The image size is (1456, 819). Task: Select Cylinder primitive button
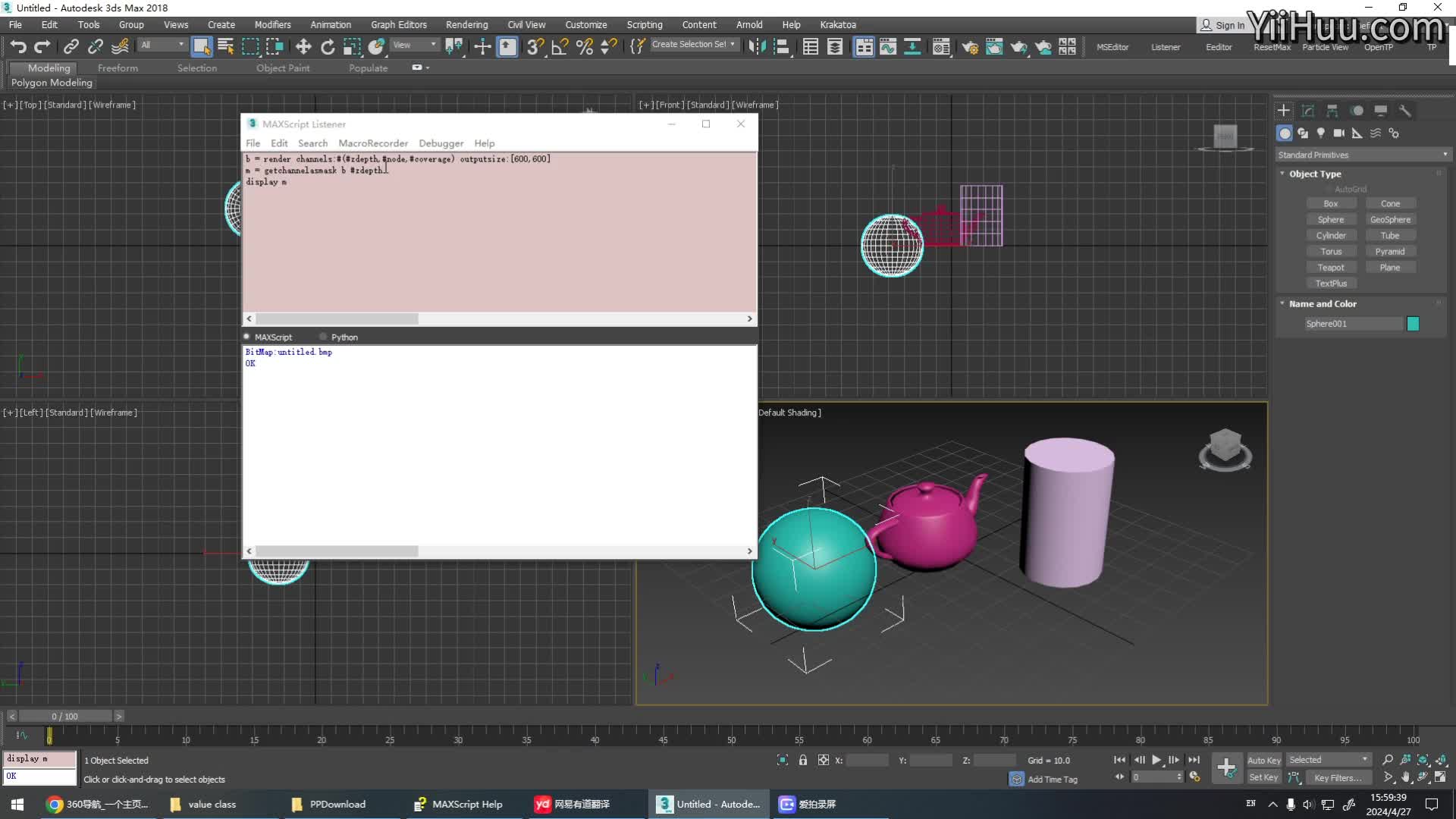tap(1331, 234)
